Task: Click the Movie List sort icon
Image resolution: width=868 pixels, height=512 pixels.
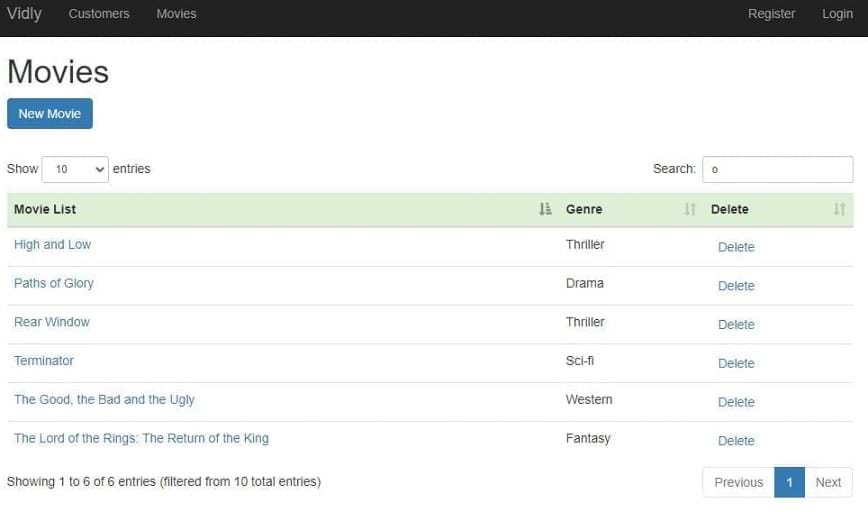Action: 545,209
